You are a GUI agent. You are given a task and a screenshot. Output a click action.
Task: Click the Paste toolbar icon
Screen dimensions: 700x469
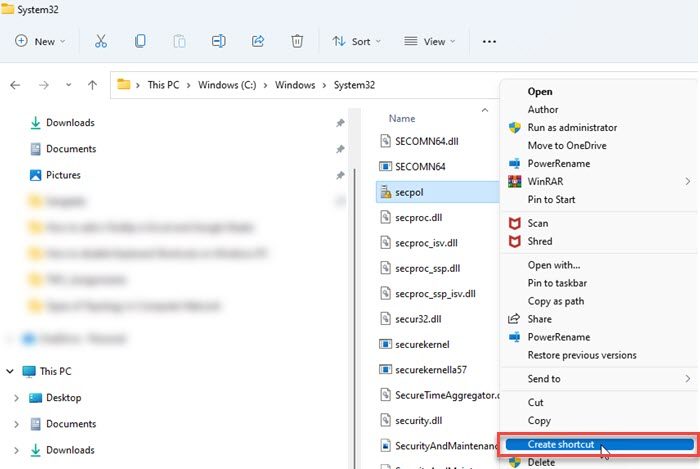[179, 42]
